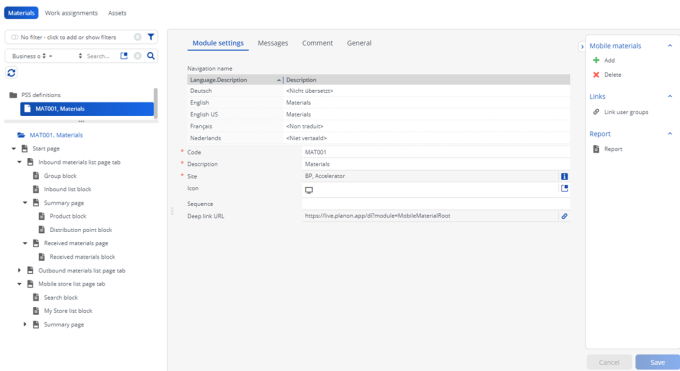Select the Product block item

click(x=68, y=216)
